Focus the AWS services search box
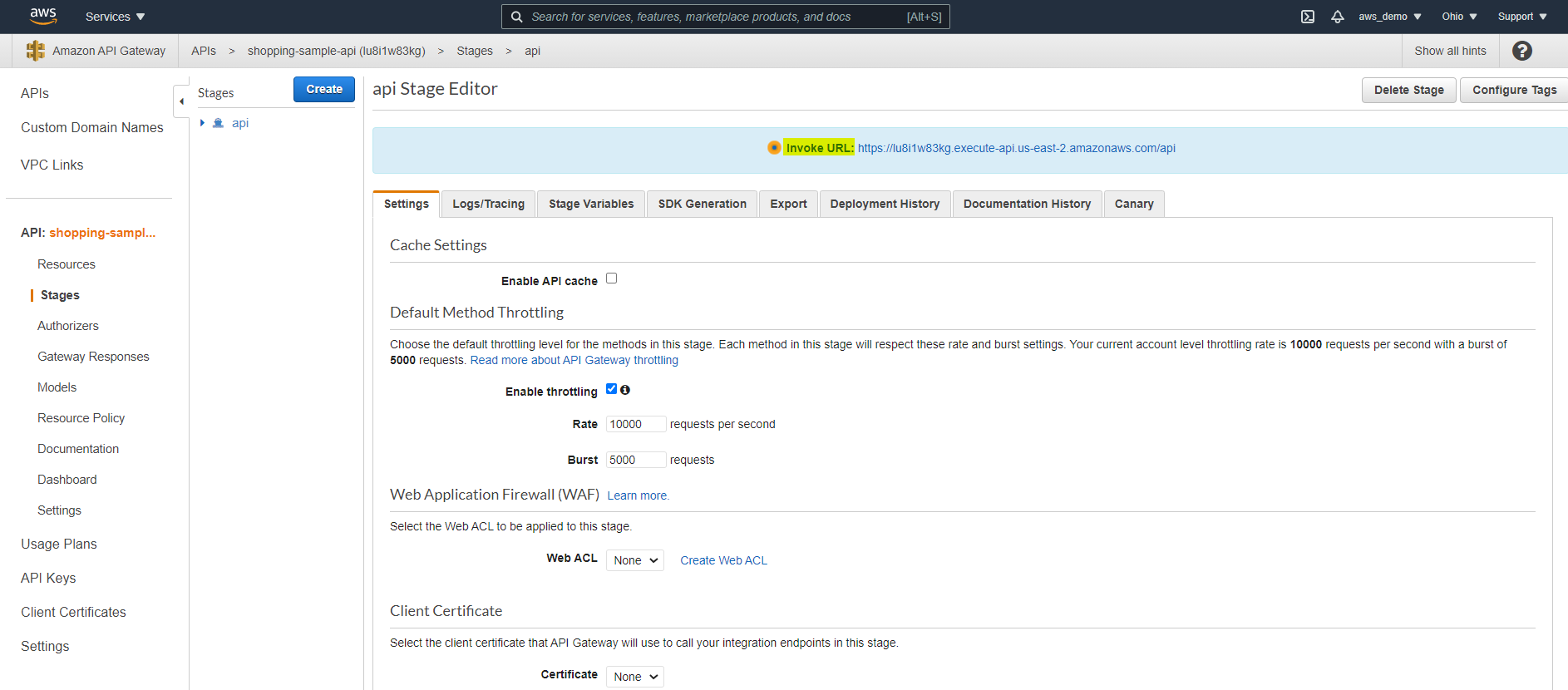1568x690 pixels. [725, 17]
